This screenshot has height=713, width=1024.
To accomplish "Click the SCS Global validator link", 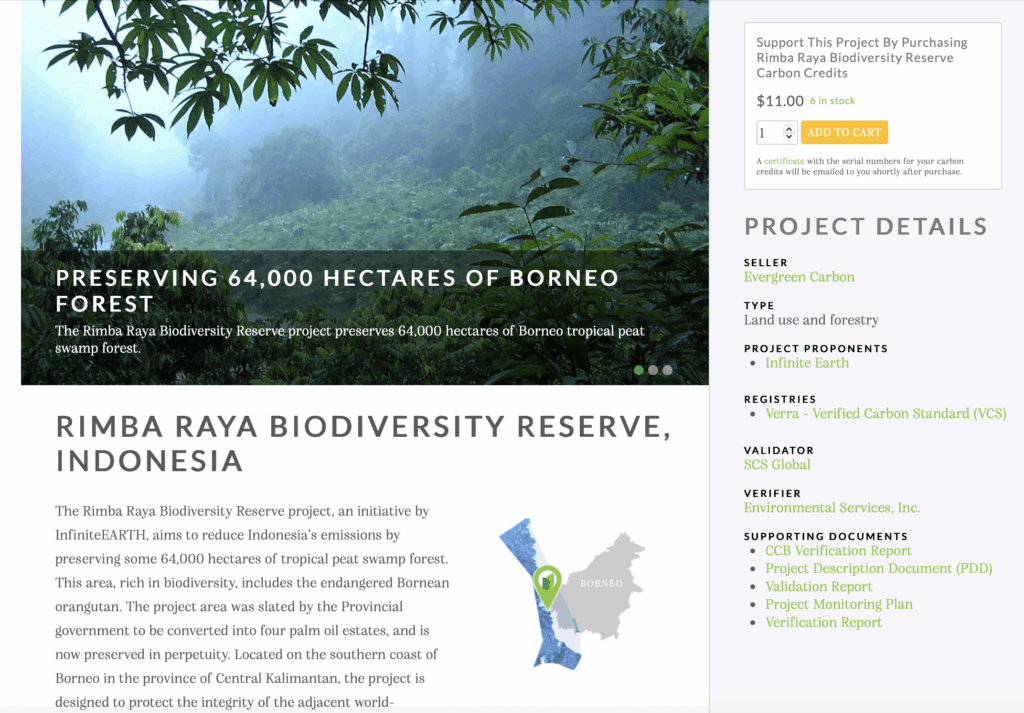I will point(777,464).
